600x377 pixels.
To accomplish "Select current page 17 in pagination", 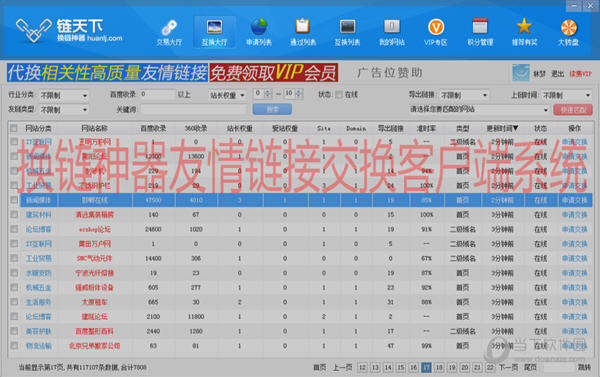I will 426,367.
